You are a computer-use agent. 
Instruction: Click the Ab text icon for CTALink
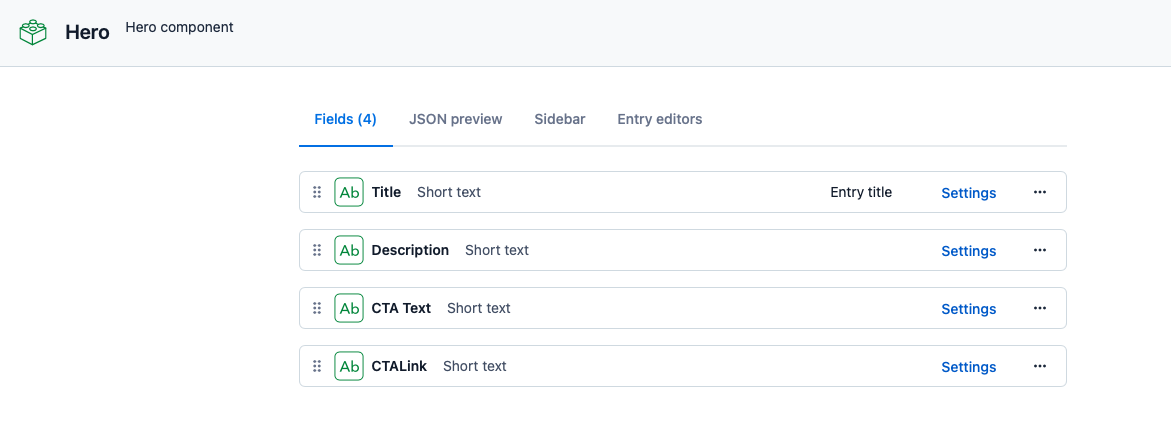coord(349,366)
